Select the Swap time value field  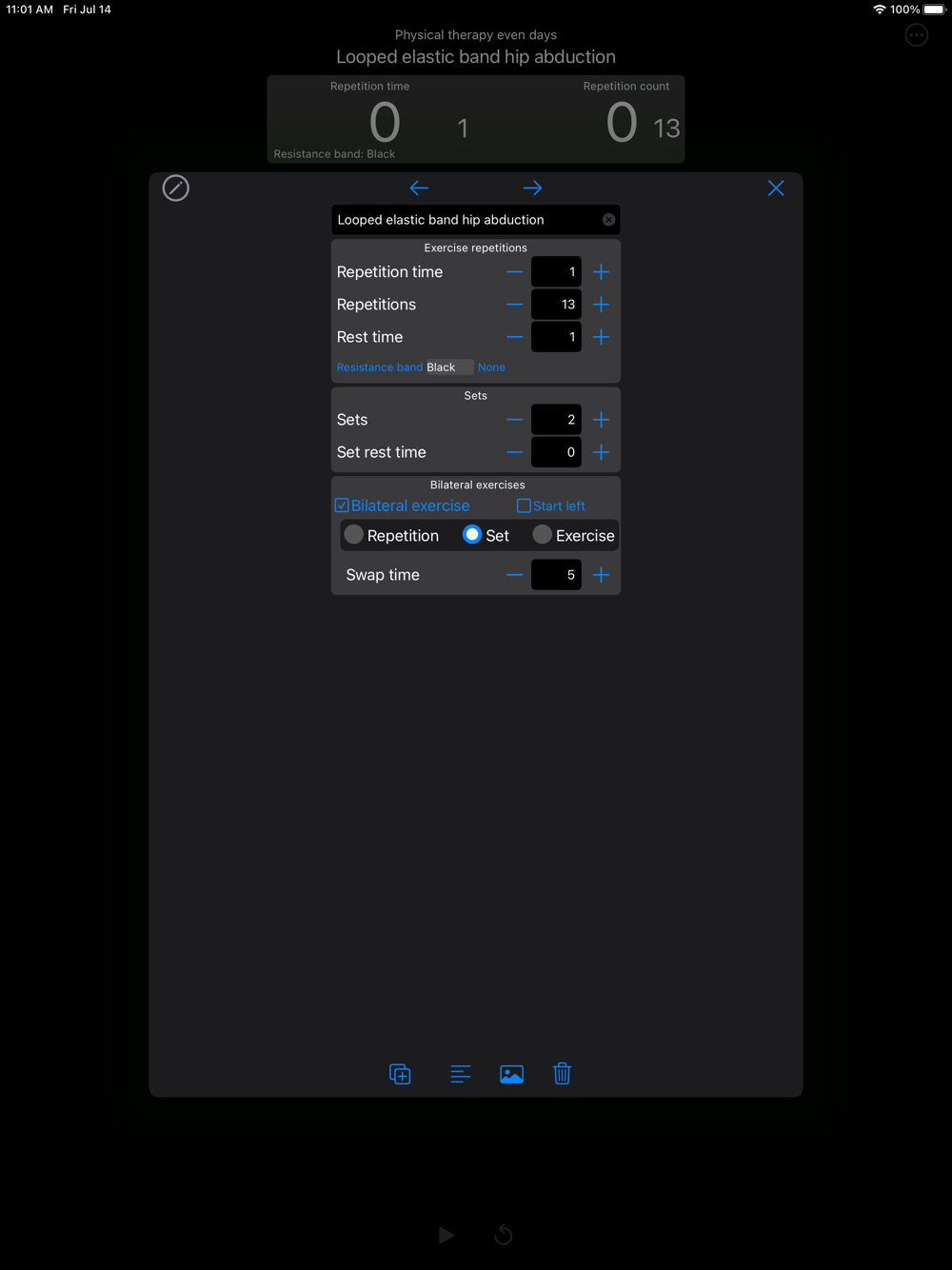(556, 575)
